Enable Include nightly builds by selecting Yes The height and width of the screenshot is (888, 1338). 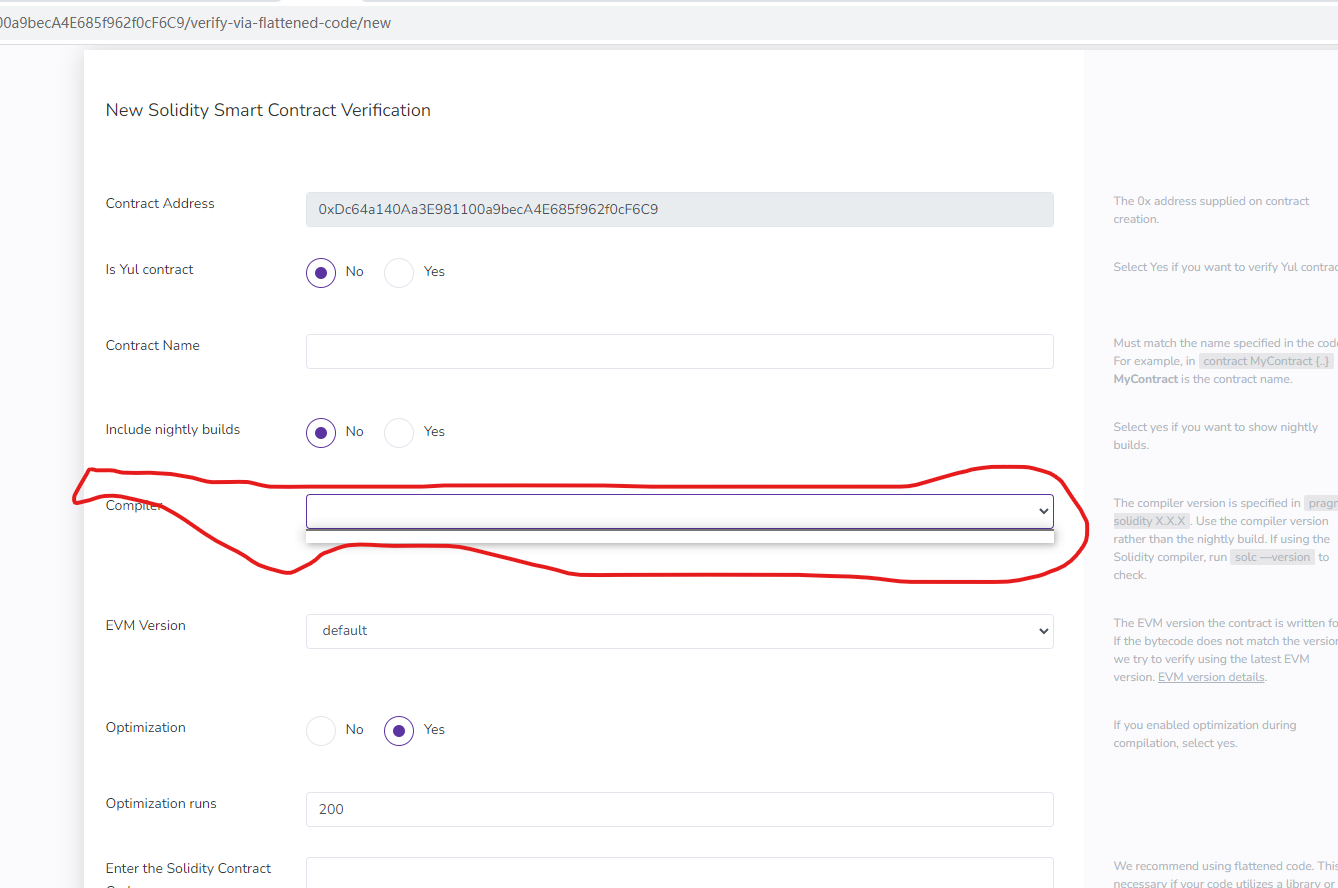point(399,432)
